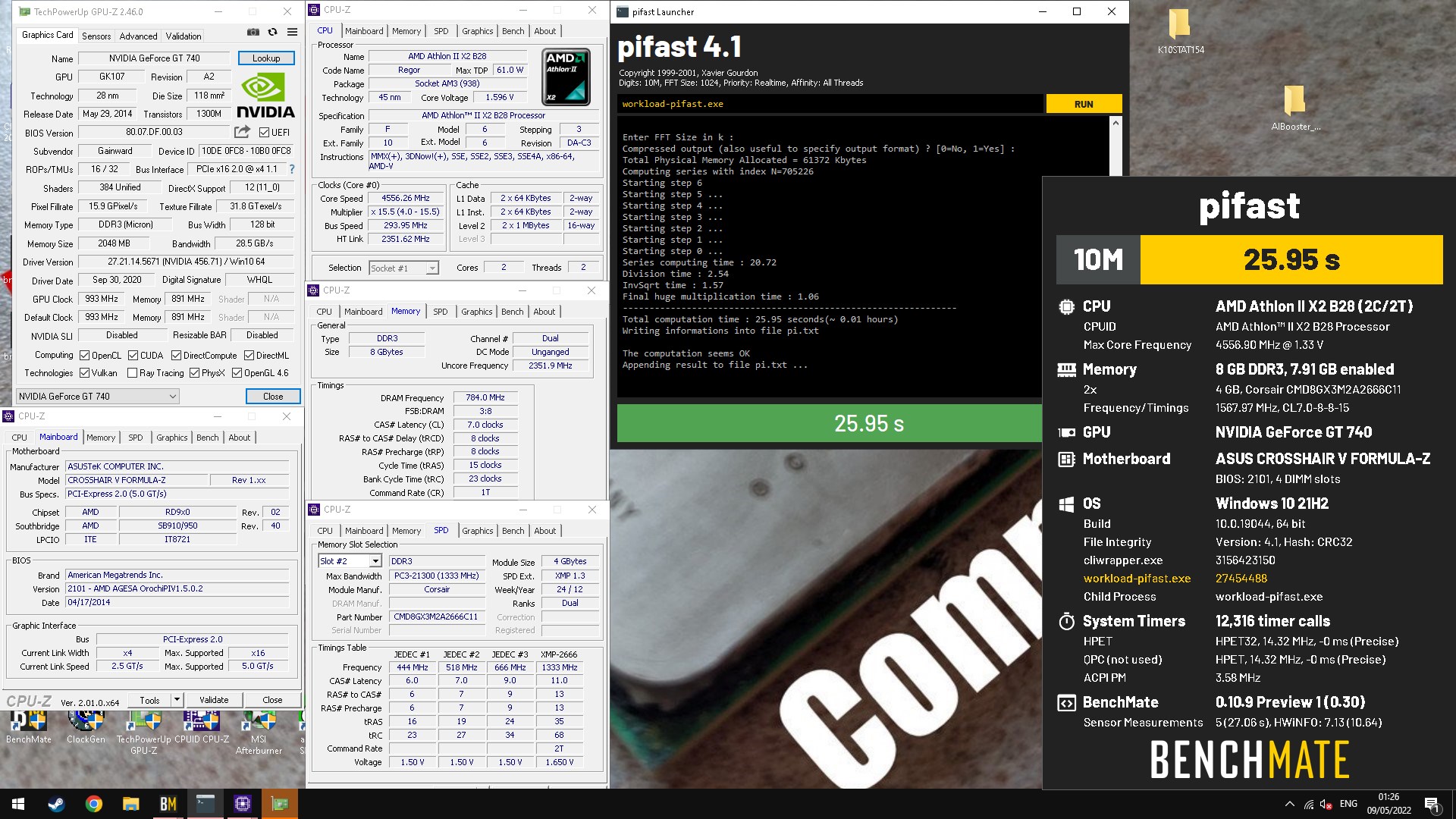Refresh GPU-Z readings with the refresh icon
Screen dimensions: 1456x819
[272, 32]
